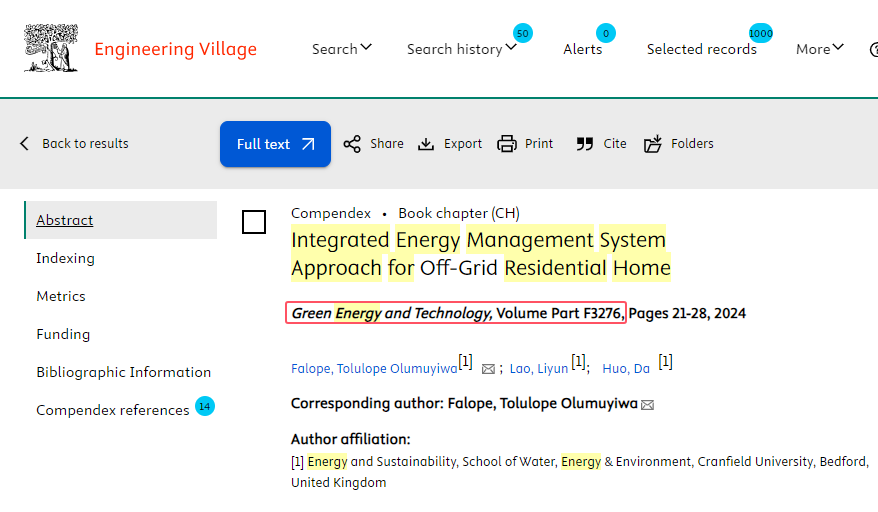Click the Engineering Village tree logo
The width and height of the screenshot is (878, 512).
pyautogui.click(x=51, y=49)
